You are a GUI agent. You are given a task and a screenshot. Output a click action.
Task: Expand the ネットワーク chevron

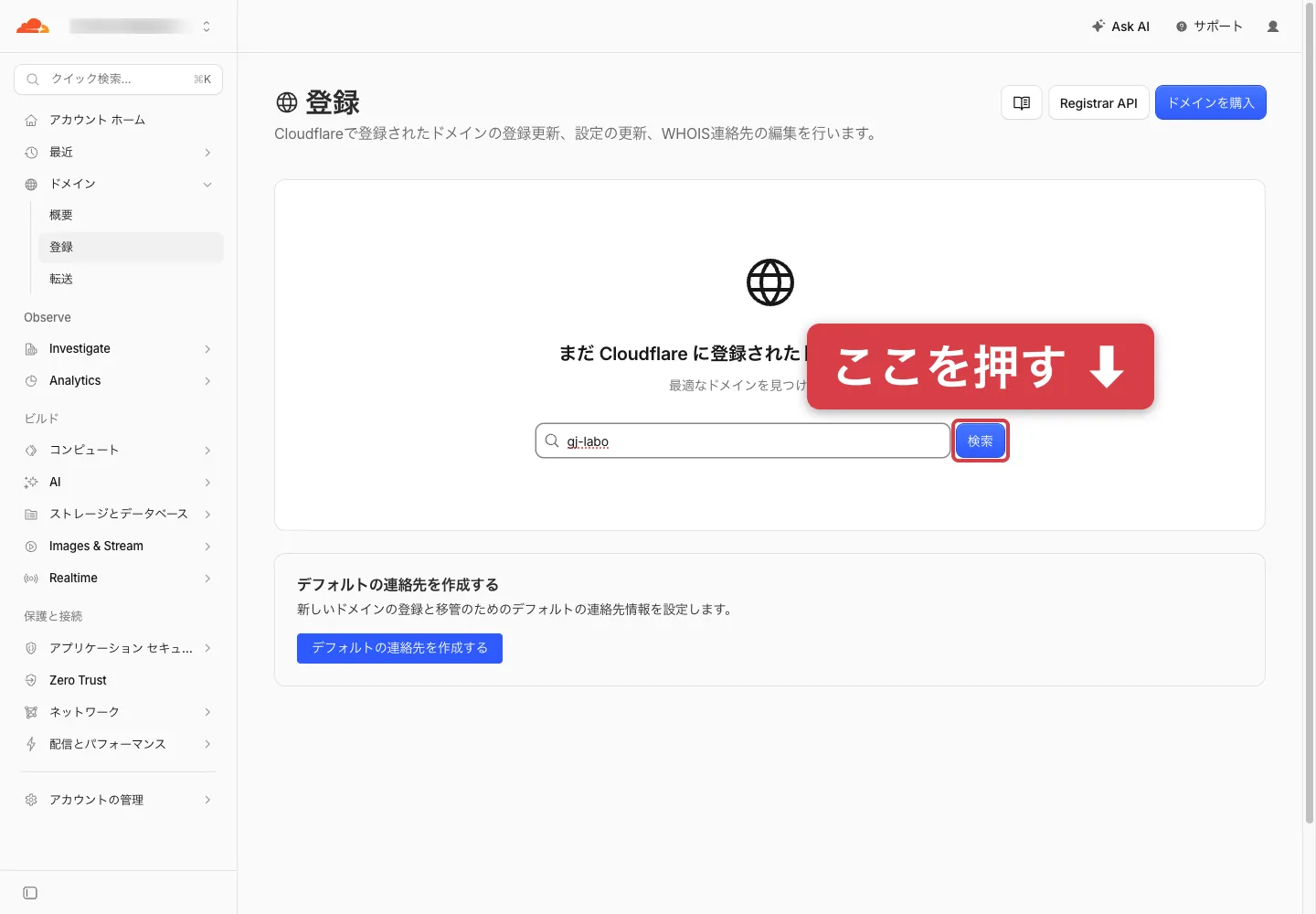(x=207, y=712)
